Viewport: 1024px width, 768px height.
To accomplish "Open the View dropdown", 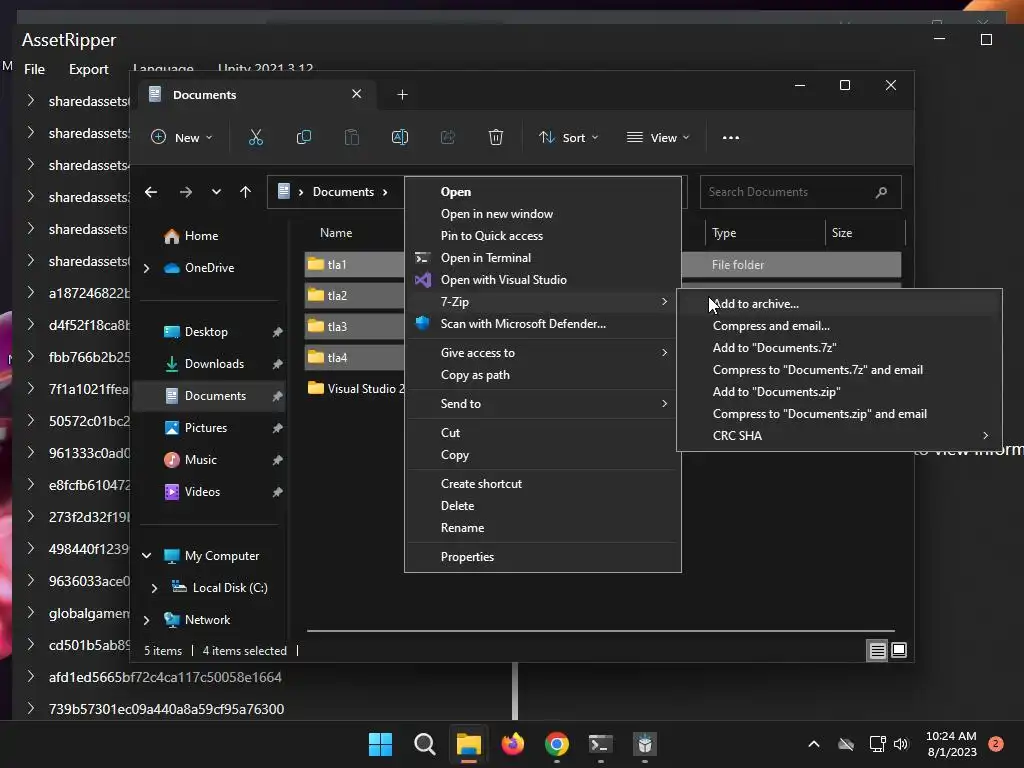I will point(658,138).
